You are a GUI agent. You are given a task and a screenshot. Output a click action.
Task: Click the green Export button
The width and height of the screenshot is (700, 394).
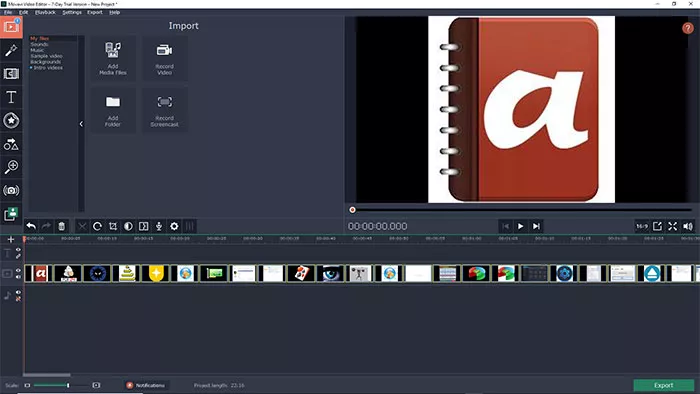[663, 385]
